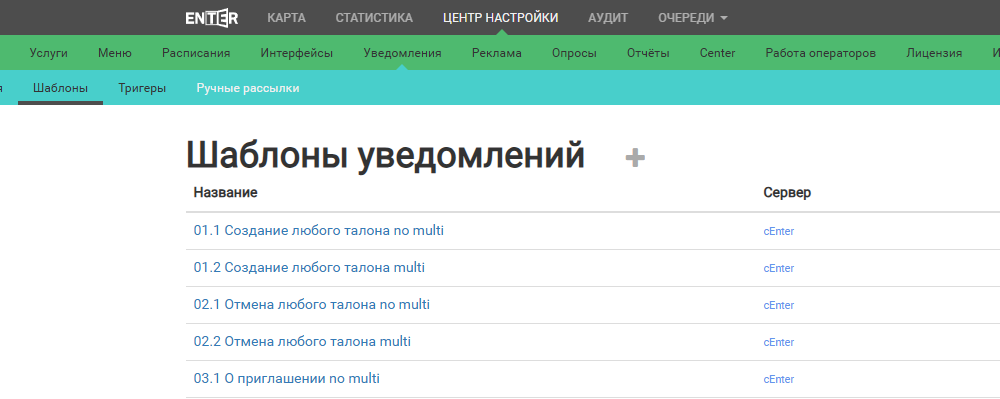The width and height of the screenshot is (1000, 399).
Task: Click cEnter server link in the 01.2 row
Action: tap(779, 268)
